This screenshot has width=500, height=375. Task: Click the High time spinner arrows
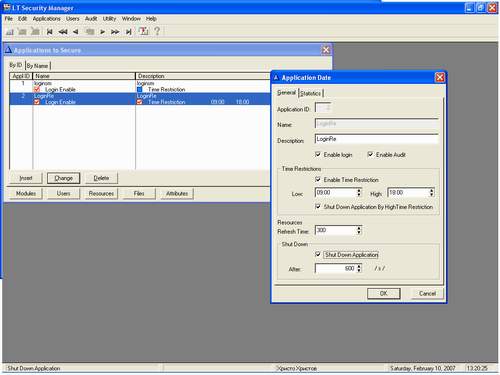432,192
